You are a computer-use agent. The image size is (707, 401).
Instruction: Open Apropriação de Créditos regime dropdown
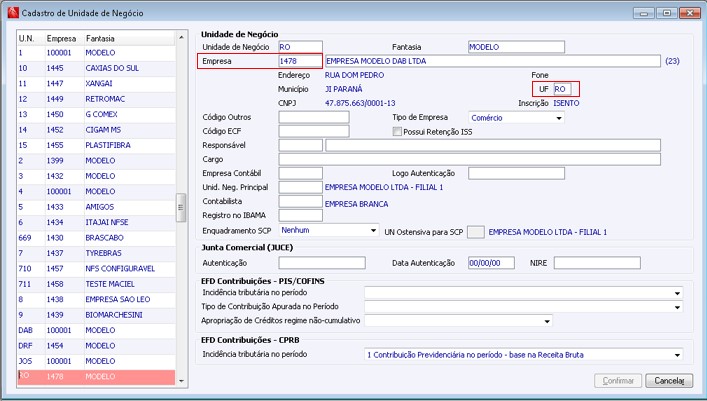pos(458,321)
